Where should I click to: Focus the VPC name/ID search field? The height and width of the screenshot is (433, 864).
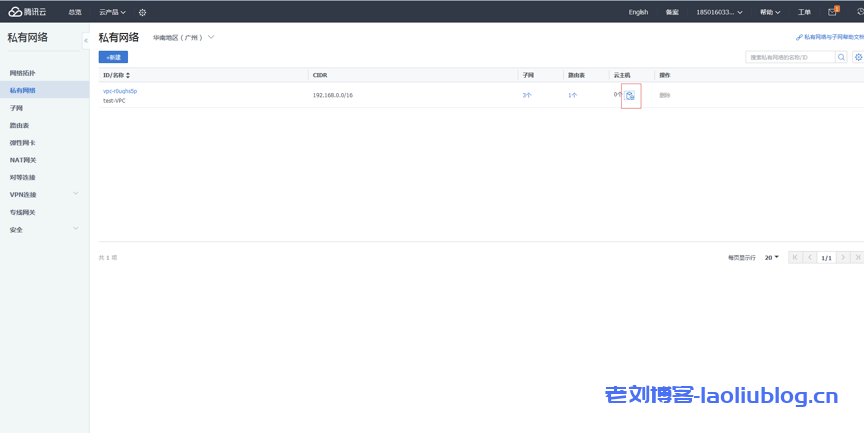[x=789, y=57]
